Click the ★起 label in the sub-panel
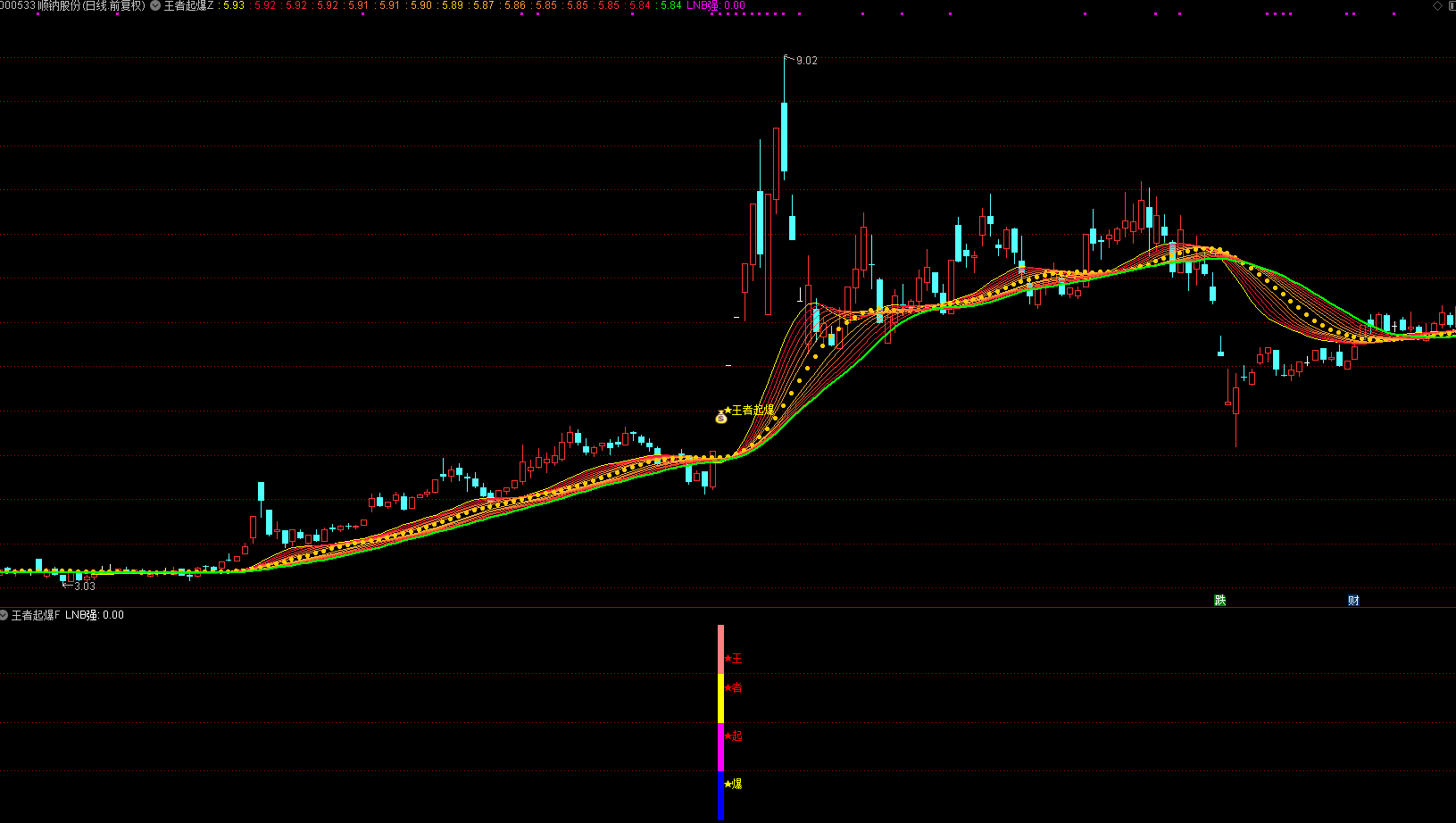This screenshot has height=823, width=1456. point(734,736)
